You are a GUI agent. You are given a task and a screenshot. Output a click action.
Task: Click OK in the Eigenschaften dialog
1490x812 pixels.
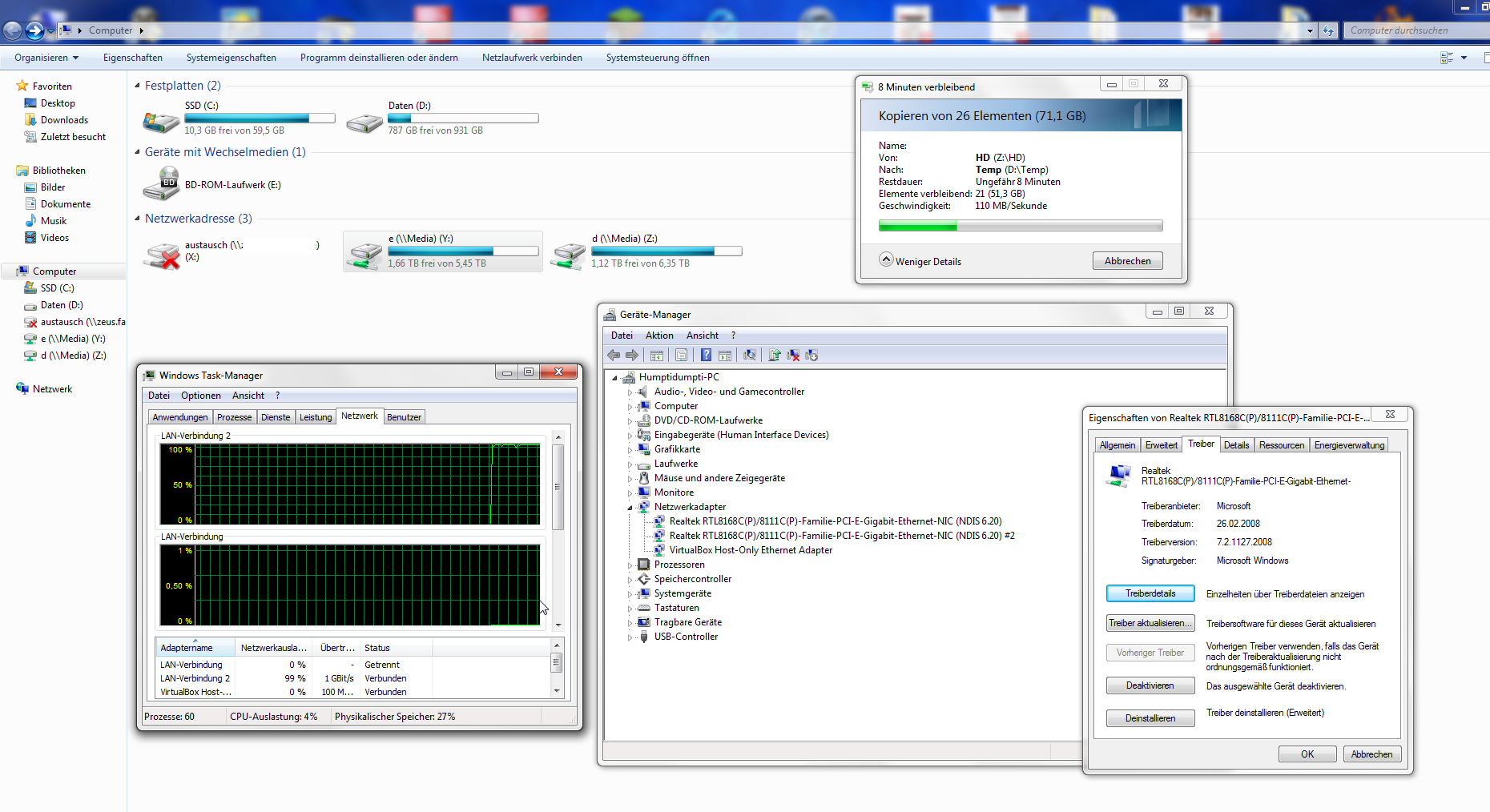click(x=1307, y=754)
